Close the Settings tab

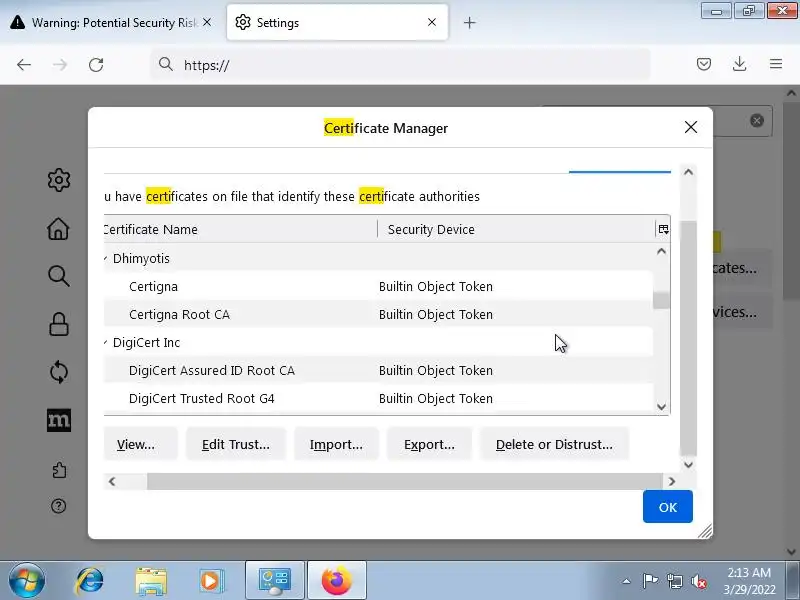[432, 22]
